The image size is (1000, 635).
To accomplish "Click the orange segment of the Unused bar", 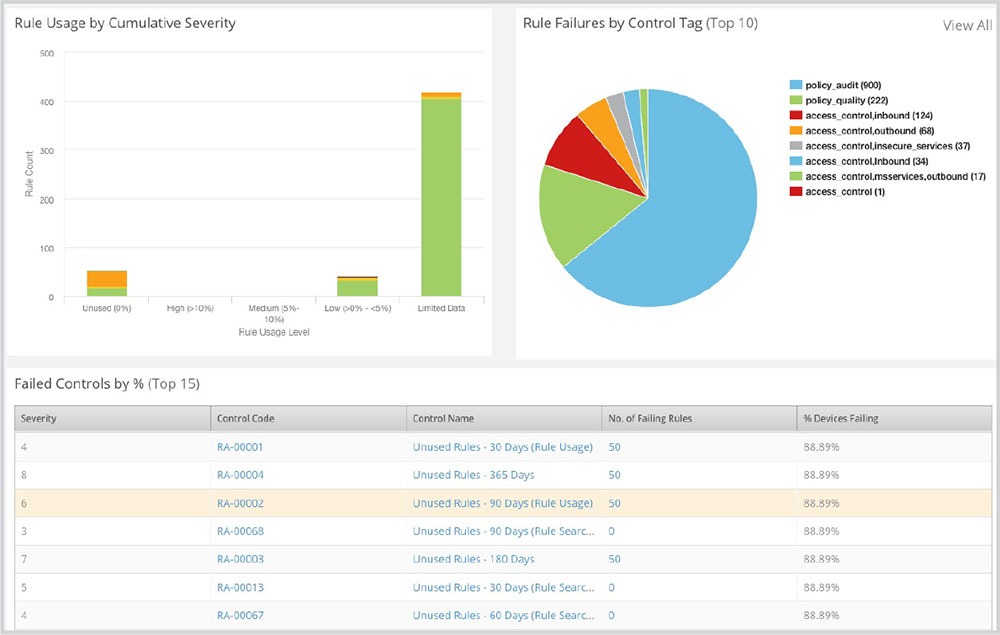I will point(107,279).
